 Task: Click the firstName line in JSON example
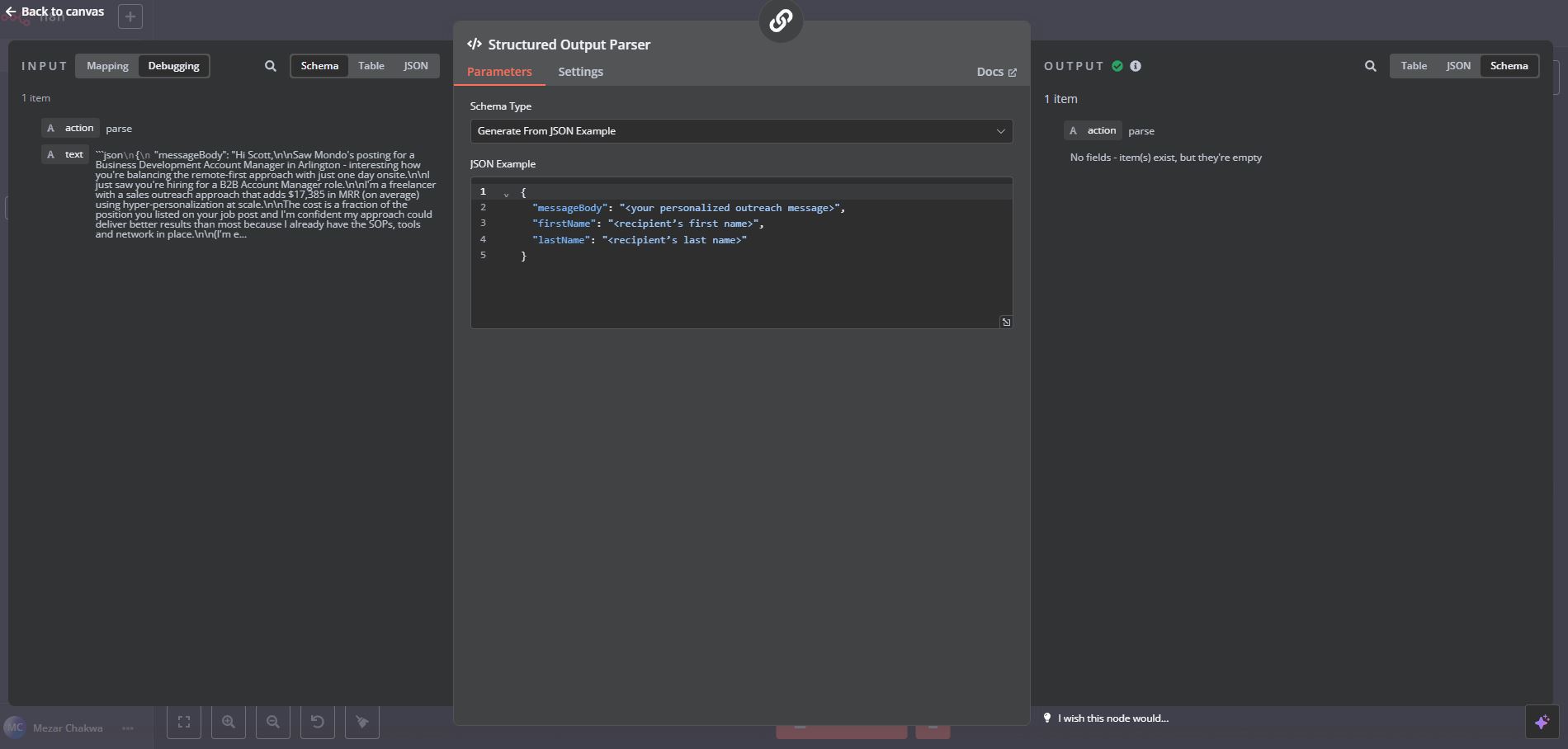[648, 224]
